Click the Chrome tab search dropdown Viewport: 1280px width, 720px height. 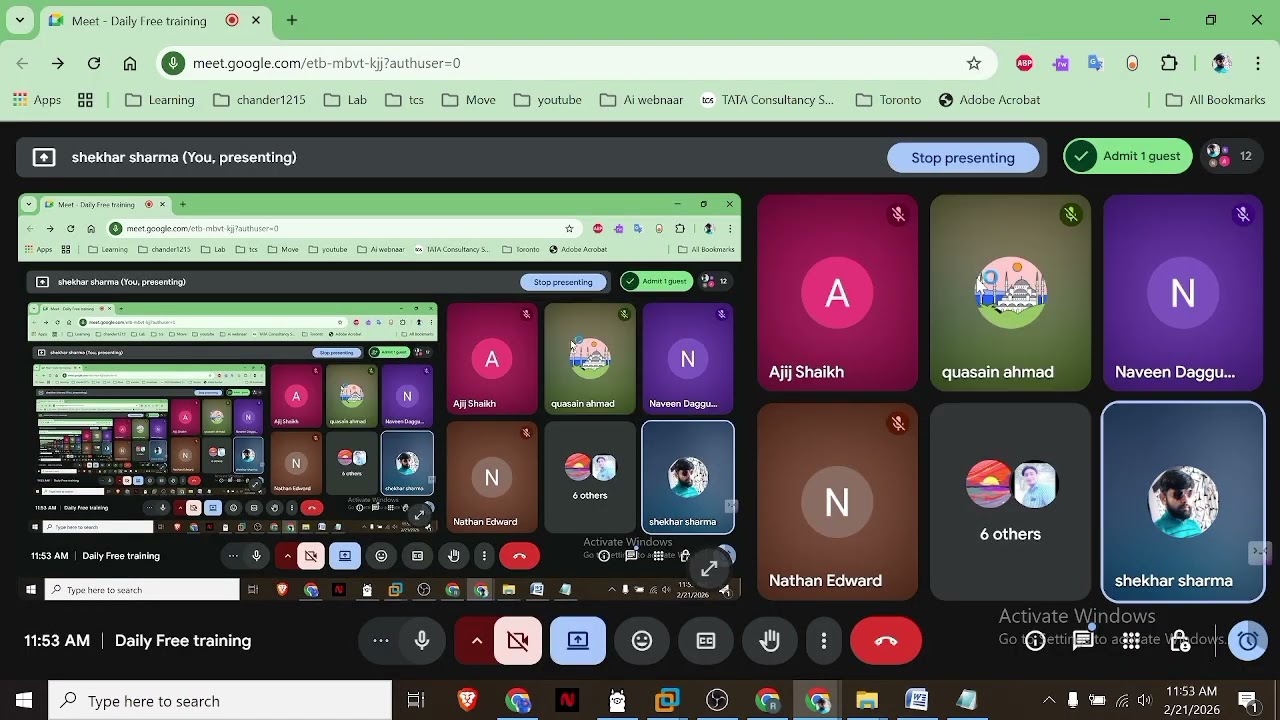[x=19, y=20]
